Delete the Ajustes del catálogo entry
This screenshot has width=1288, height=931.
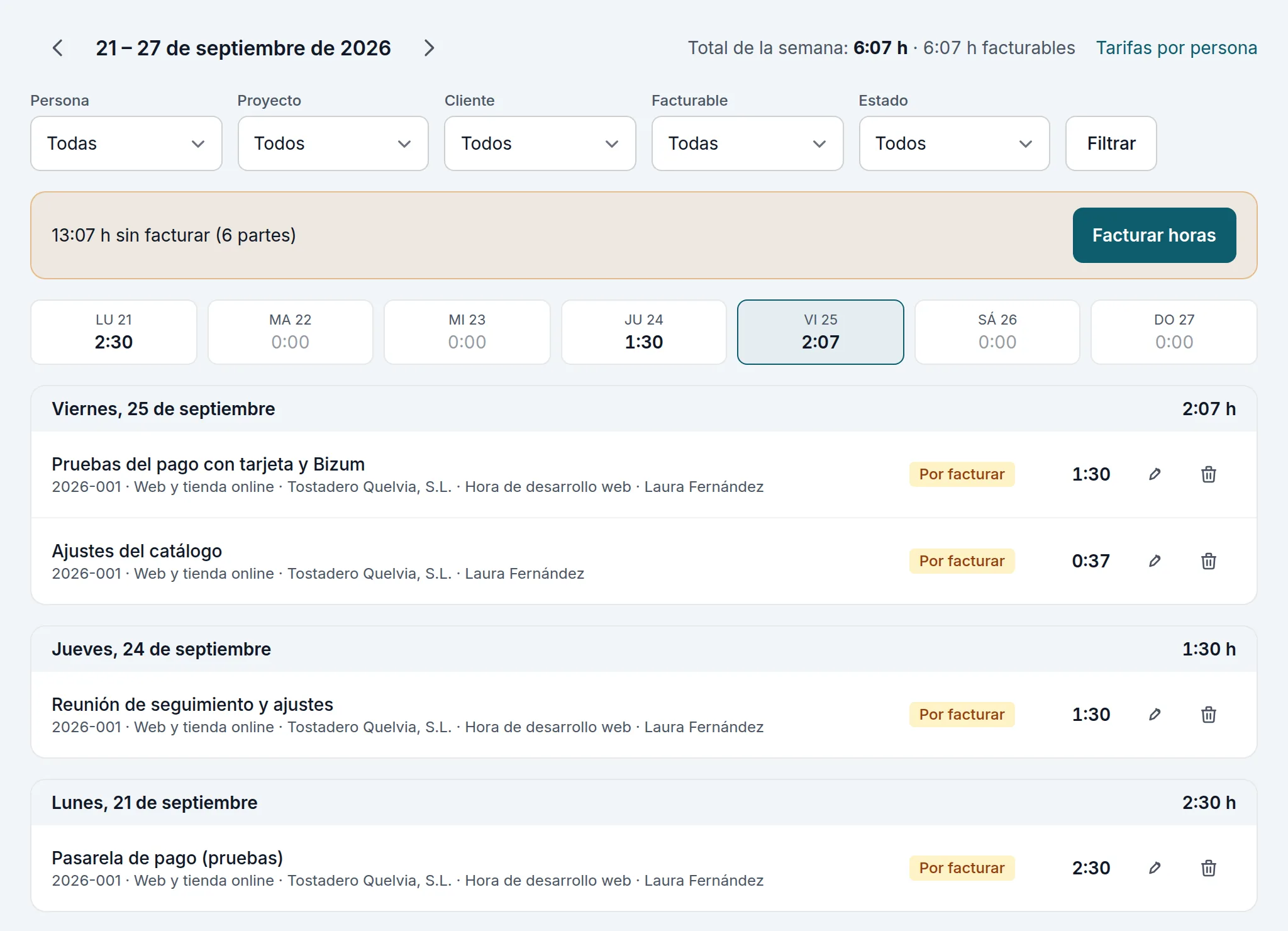click(1208, 561)
